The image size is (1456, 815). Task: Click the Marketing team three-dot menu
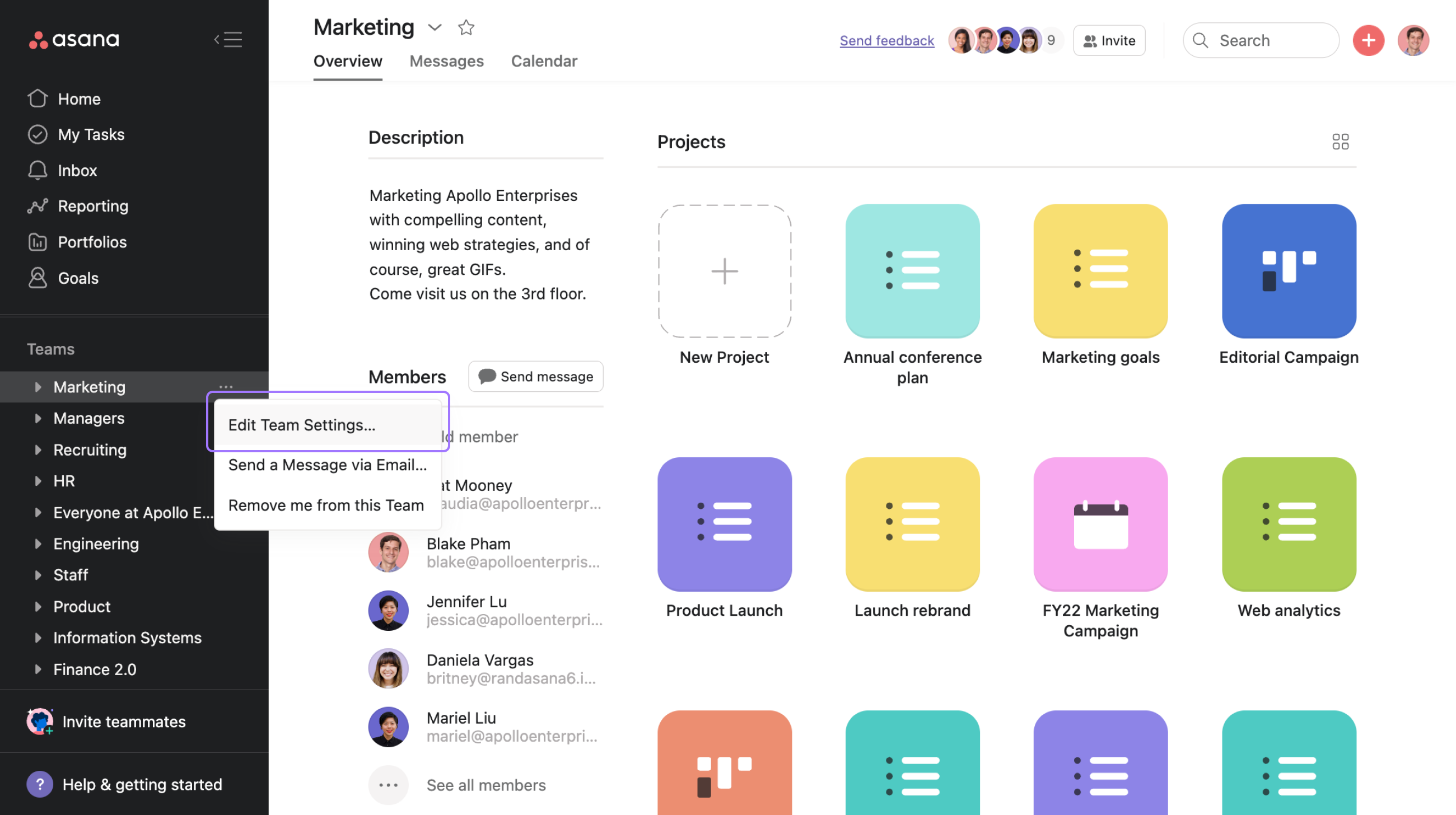click(x=226, y=387)
